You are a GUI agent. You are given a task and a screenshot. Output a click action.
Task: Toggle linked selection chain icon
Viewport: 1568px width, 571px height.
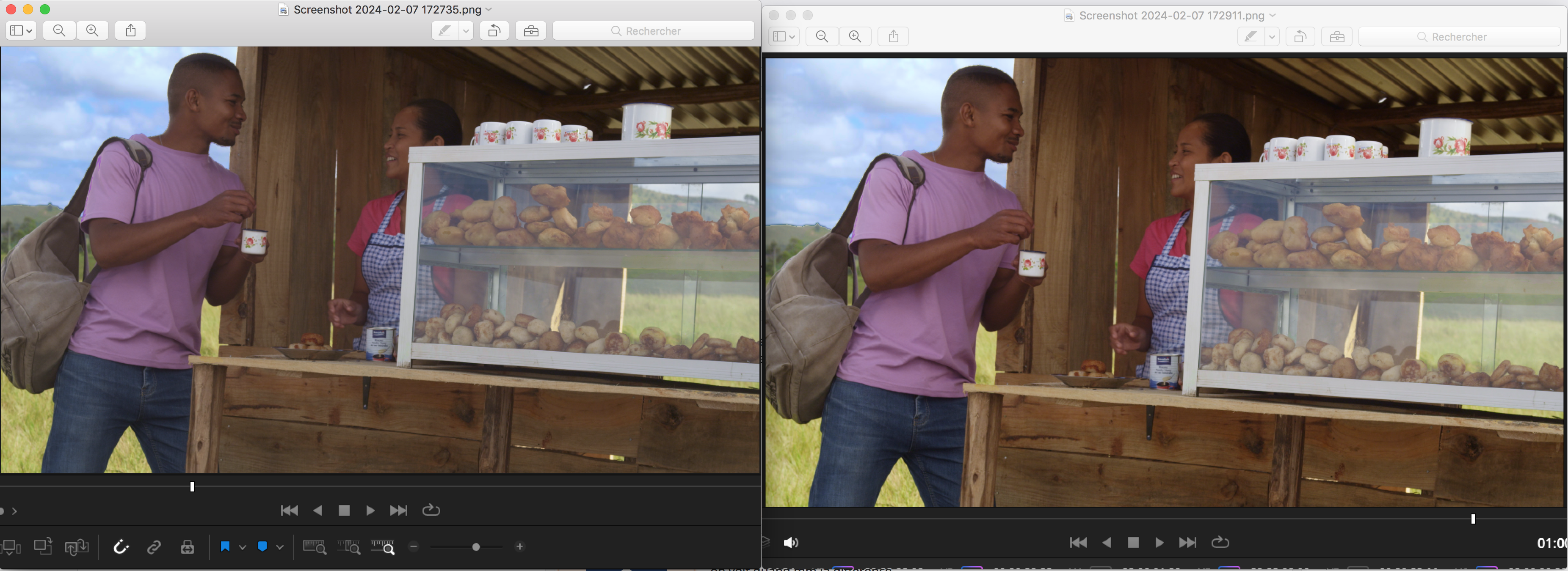[154, 546]
